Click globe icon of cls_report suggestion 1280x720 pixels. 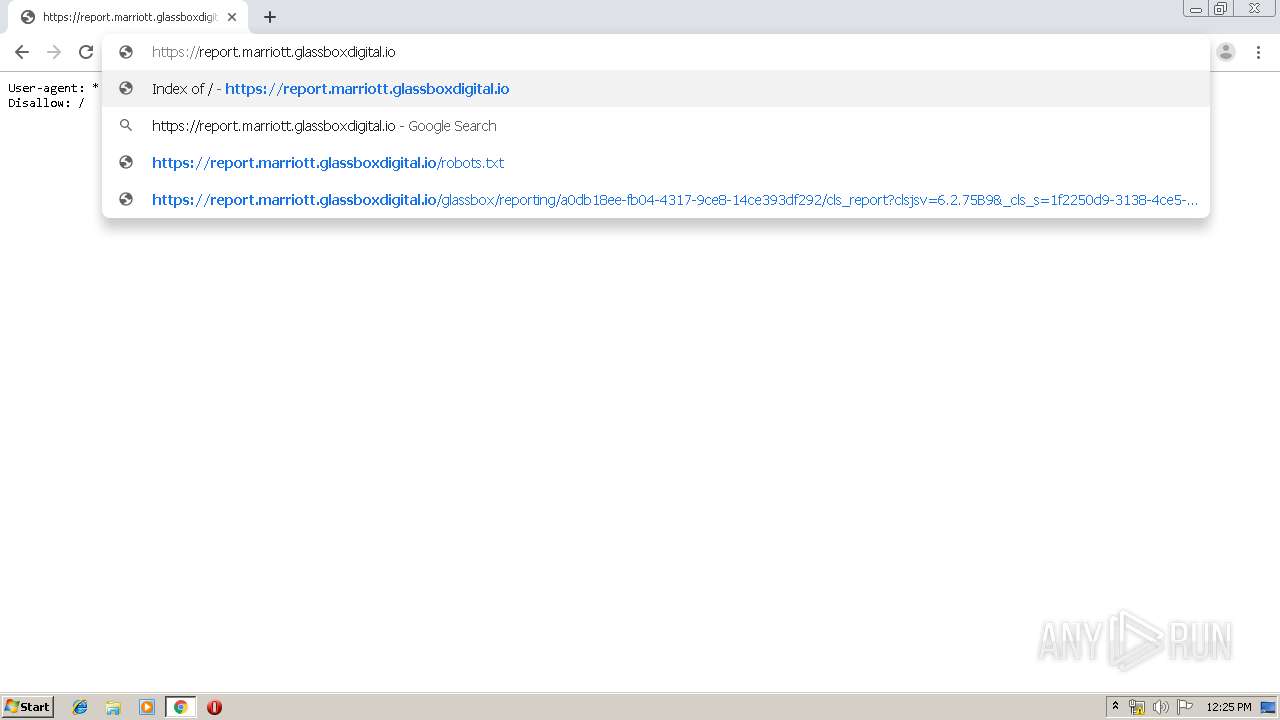pyautogui.click(x=126, y=200)
